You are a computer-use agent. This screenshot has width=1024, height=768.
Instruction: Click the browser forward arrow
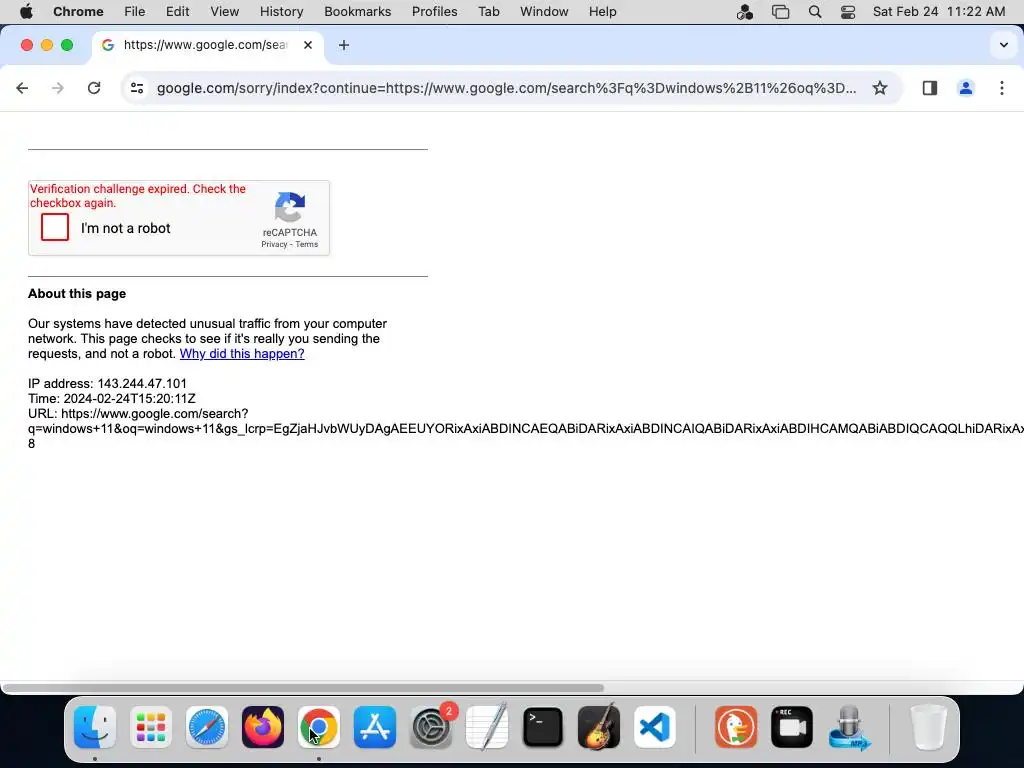point(58,88)
